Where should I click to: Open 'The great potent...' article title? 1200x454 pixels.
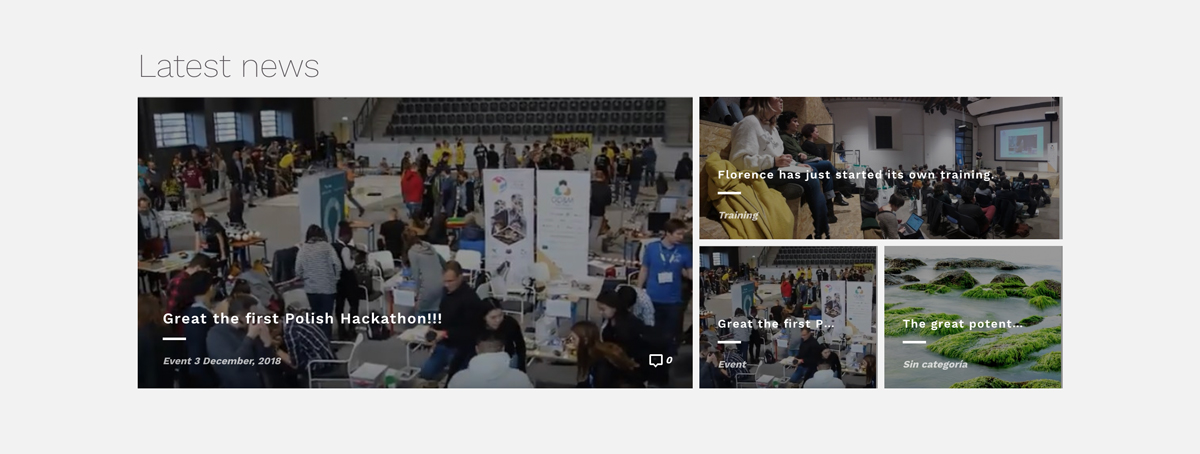pyautogui.click(x=962, y=324)
